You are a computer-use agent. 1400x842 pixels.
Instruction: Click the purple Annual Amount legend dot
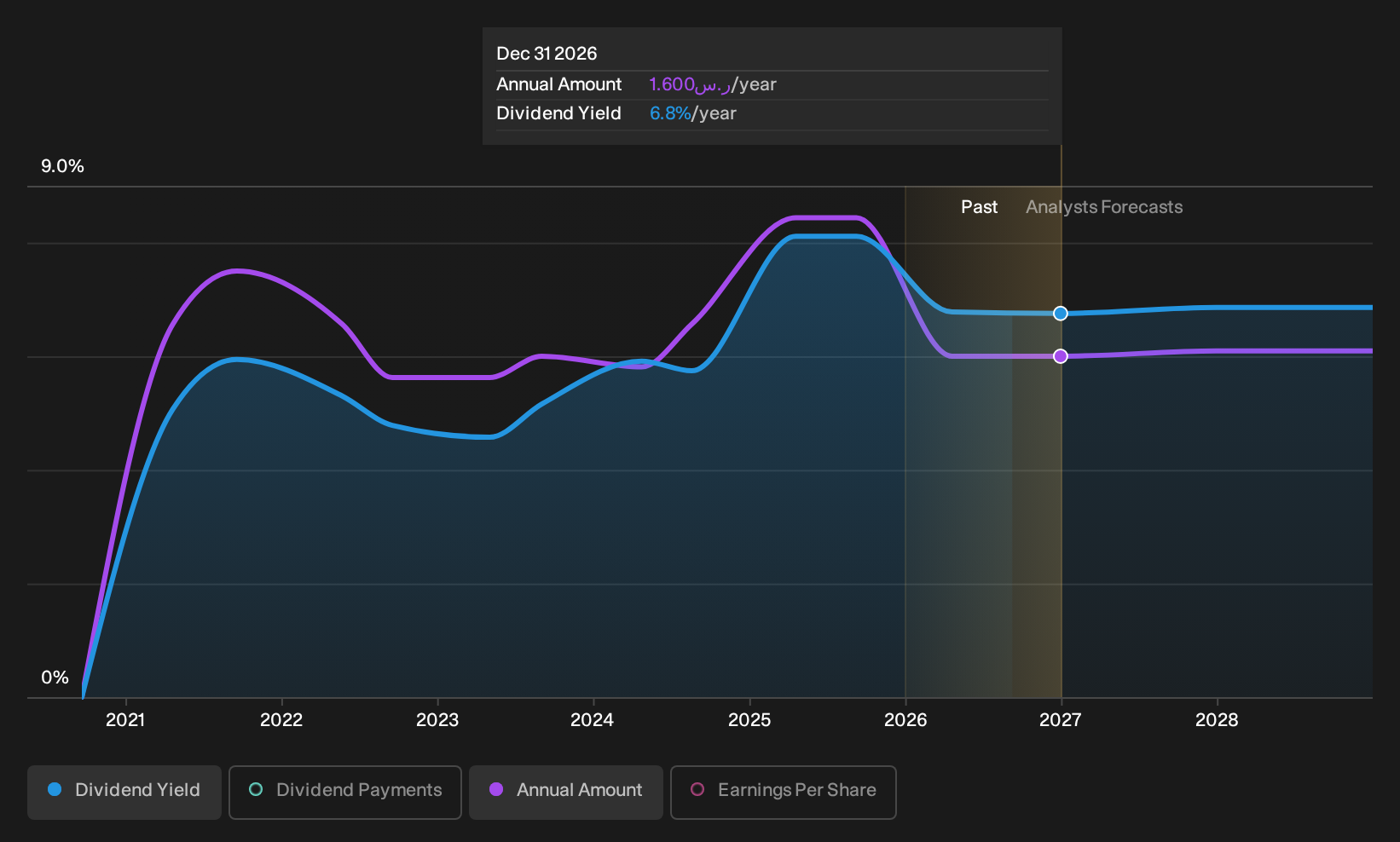pos(496,790)
